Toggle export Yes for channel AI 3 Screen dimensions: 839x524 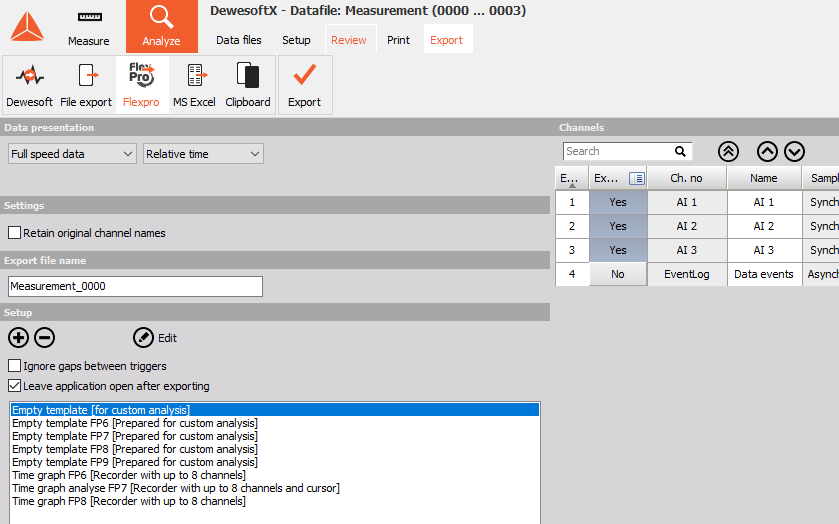(618, 250)
